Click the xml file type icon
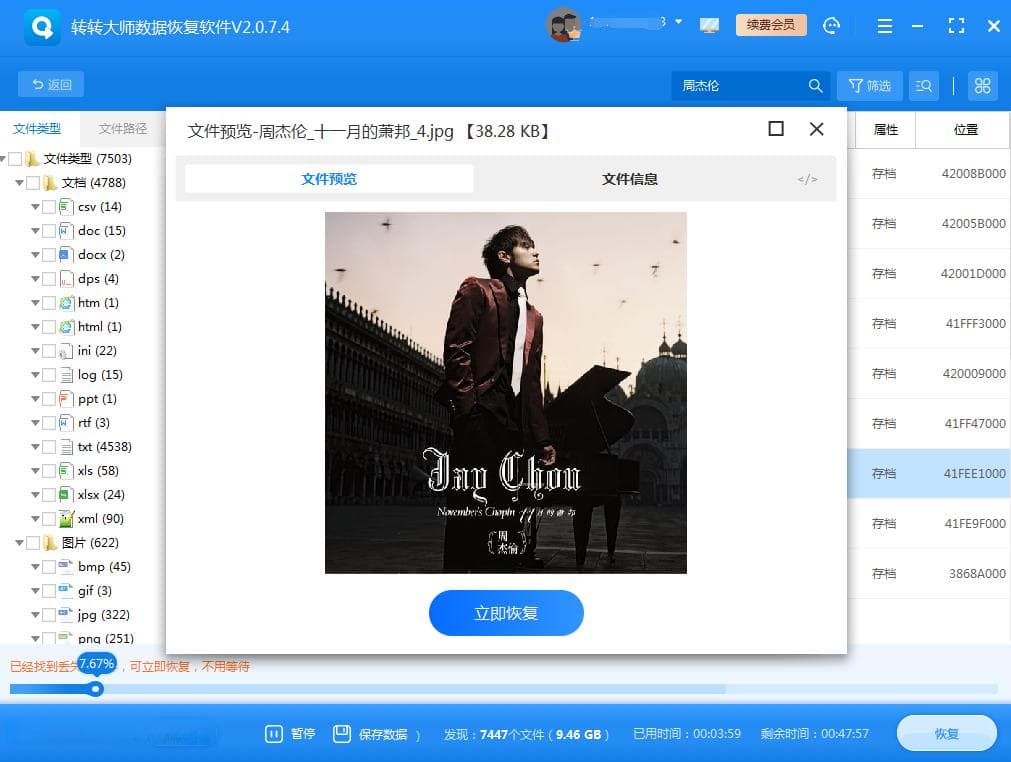This screenshot has height=762, width=1011. tap(66, 519)
